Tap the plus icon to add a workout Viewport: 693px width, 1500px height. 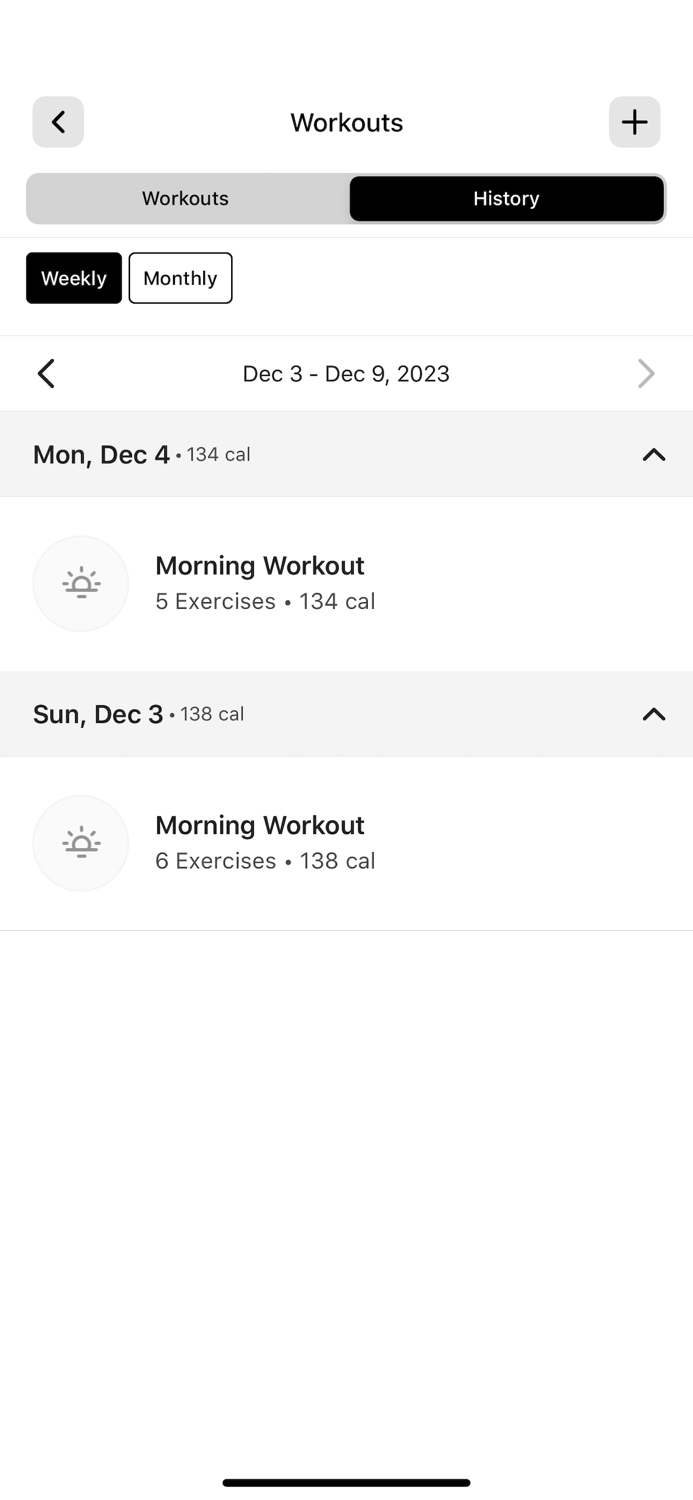pos(634,122)
